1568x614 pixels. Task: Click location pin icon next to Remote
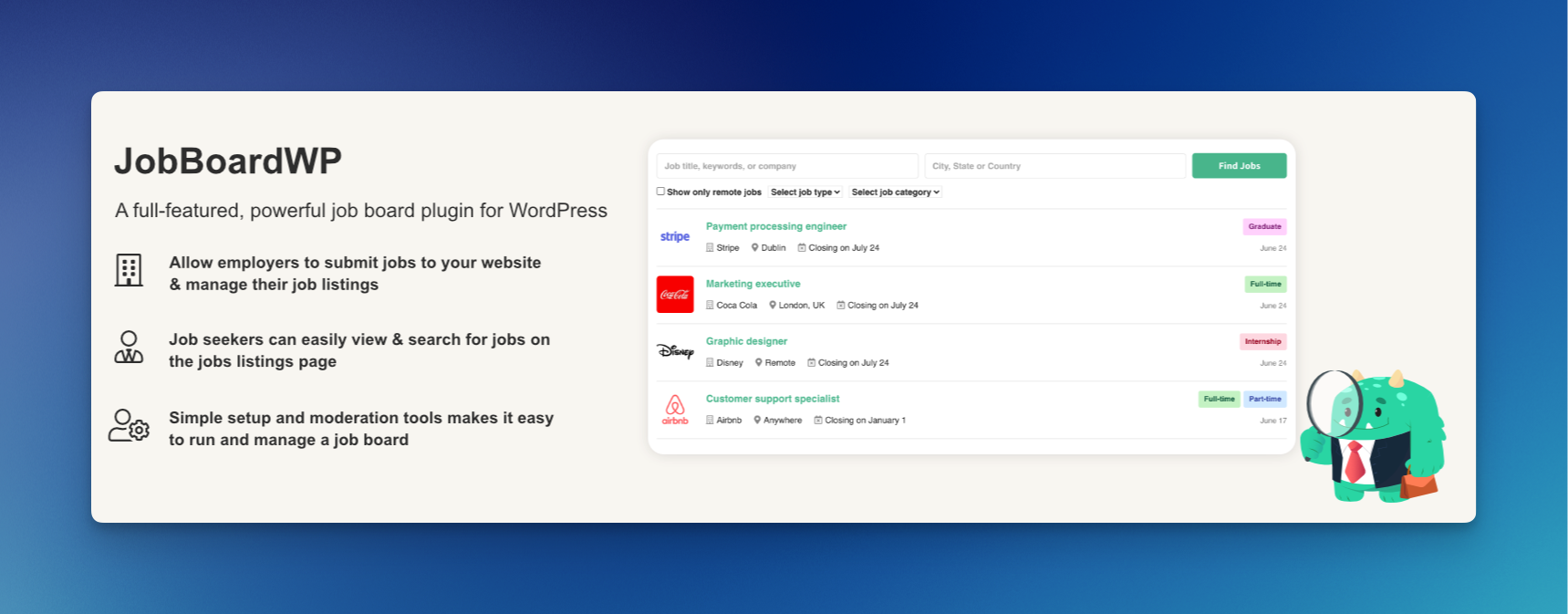(x=758, y=362)
